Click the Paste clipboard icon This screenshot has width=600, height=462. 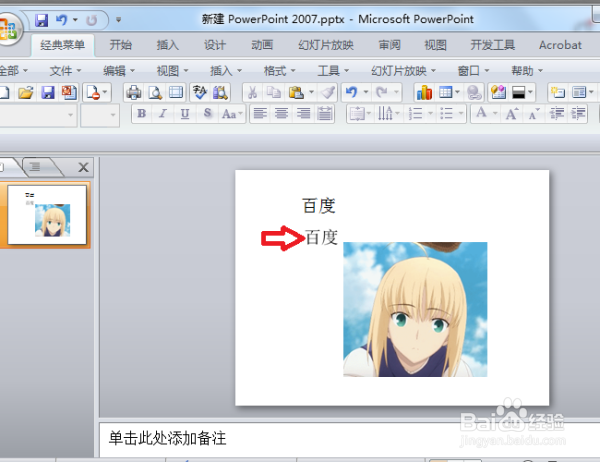(x=296, y=93)
